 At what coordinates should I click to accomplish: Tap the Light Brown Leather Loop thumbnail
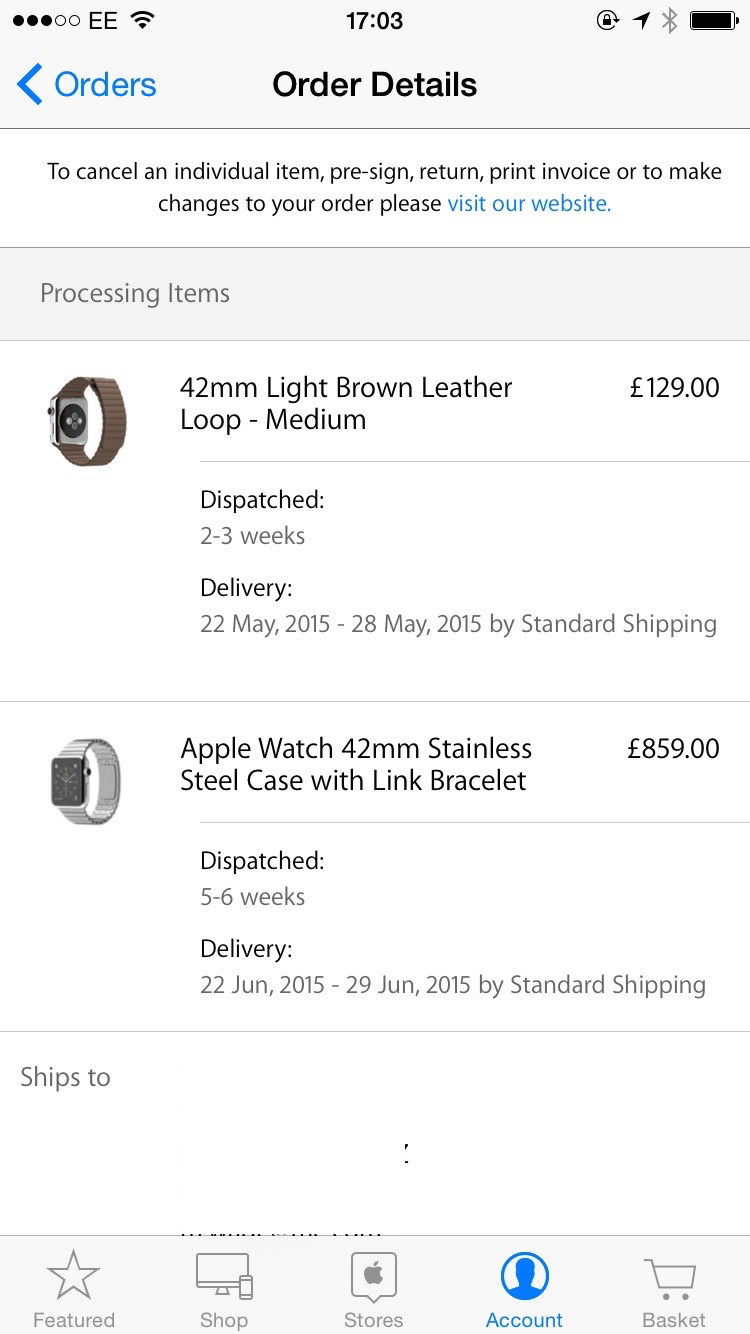coord(88,421)
